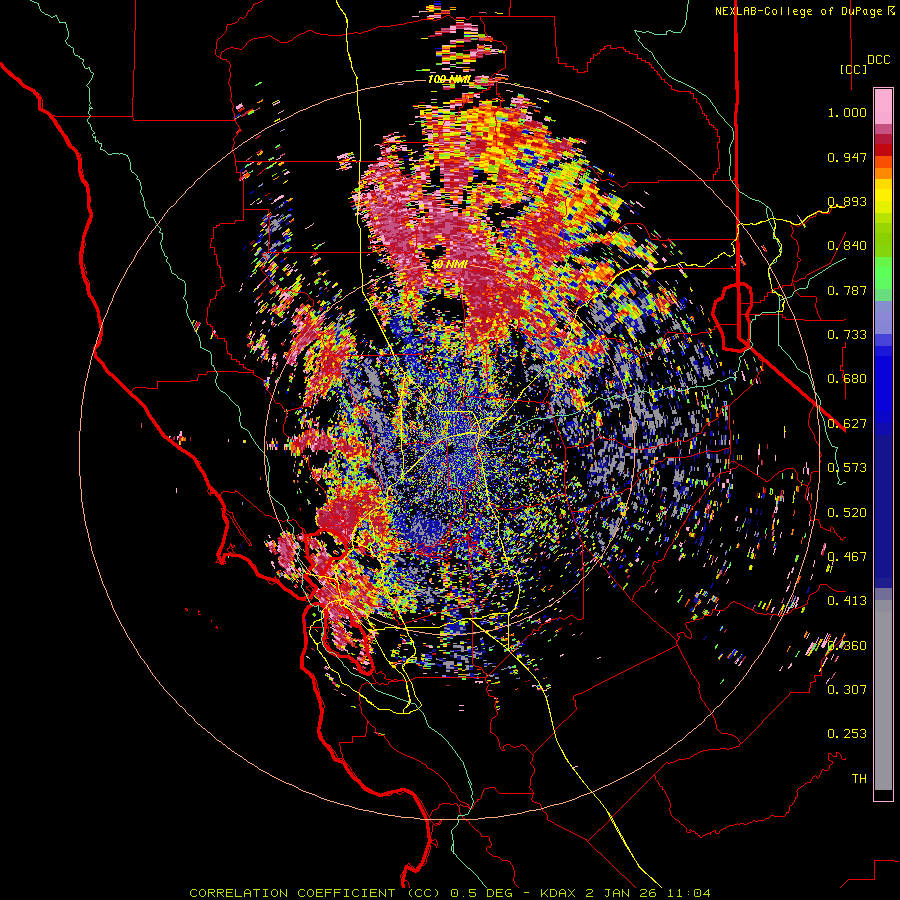Screen dimensions: 900x900
Task: Click the 0.360 legend value
Action: point(847,646)
